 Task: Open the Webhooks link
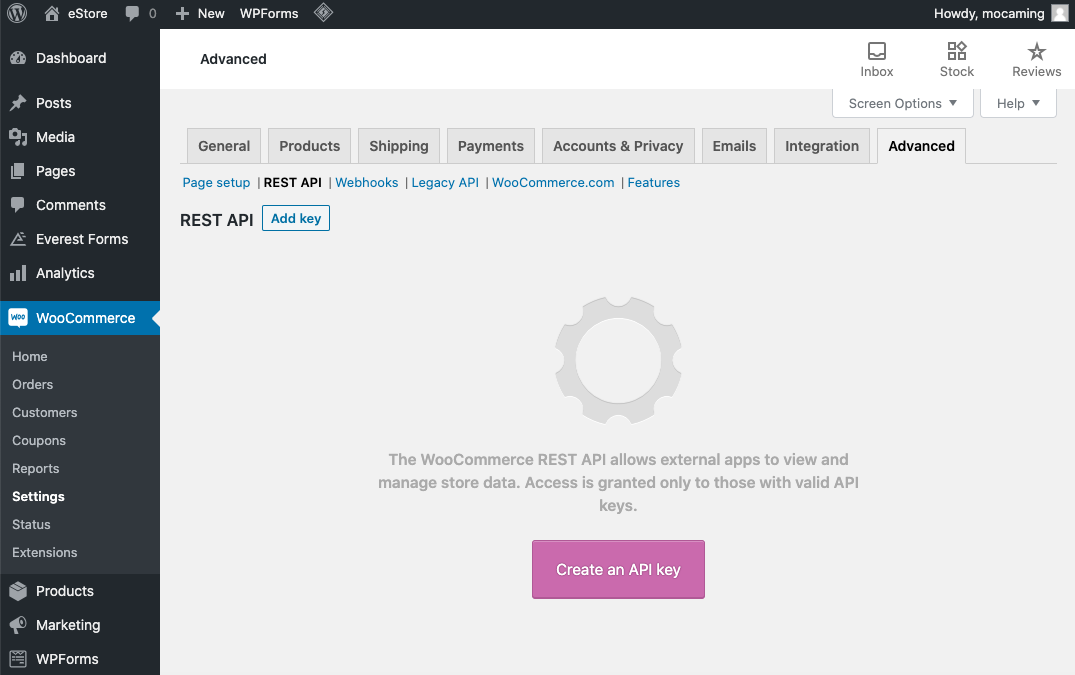click(x=367, y=182)
